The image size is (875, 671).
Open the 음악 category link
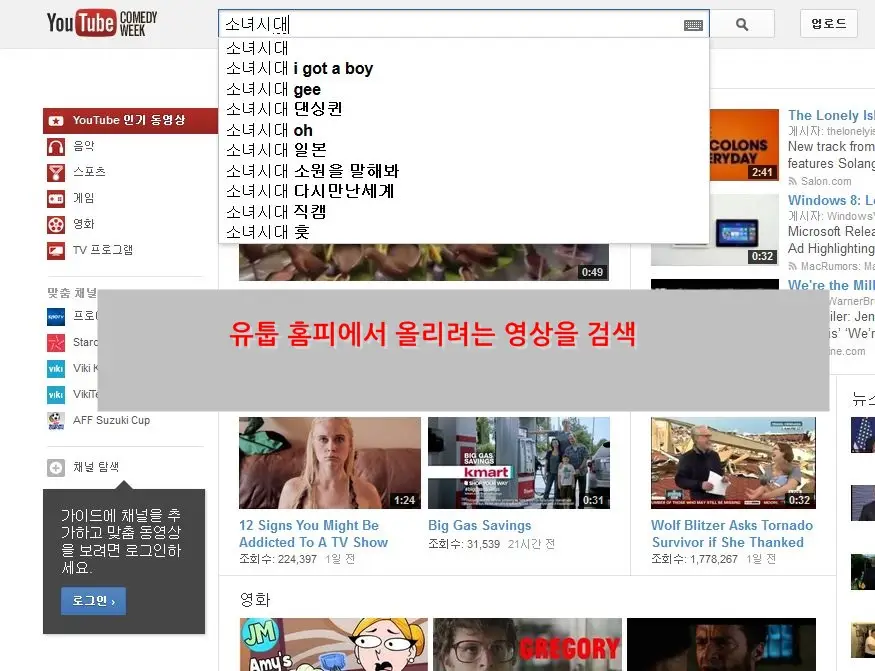click(84, 146)
